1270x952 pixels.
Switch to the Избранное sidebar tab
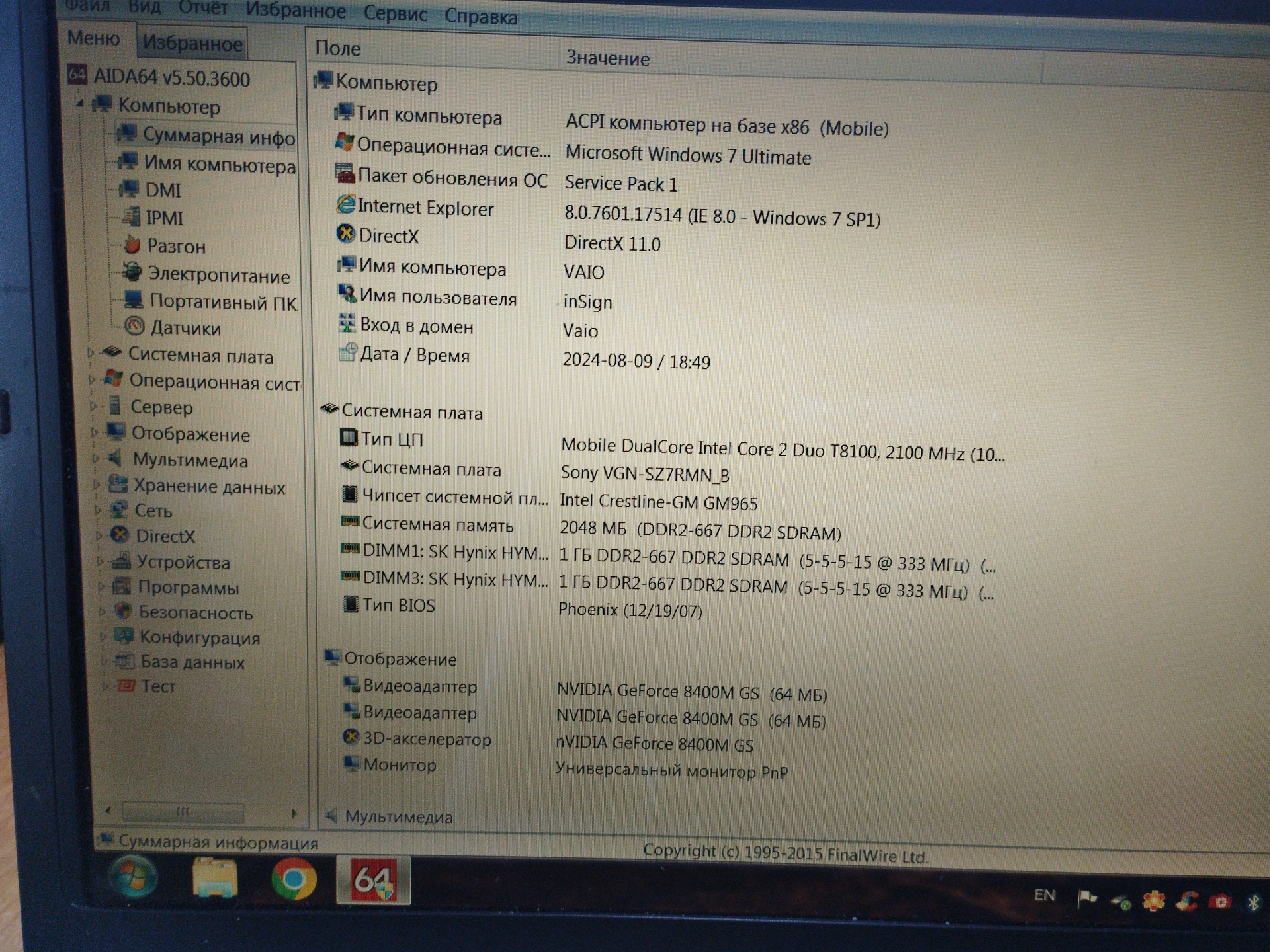pyautogui.click(x=192, y=43)
